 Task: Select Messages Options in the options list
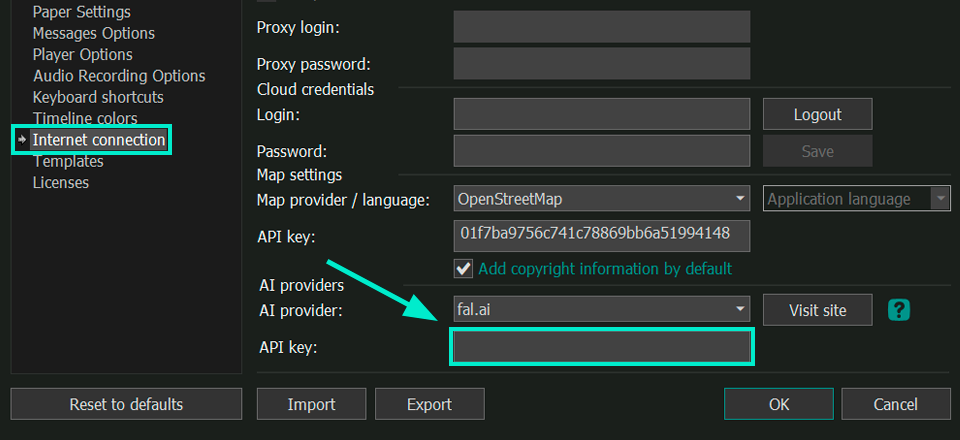tap(94, 33)
